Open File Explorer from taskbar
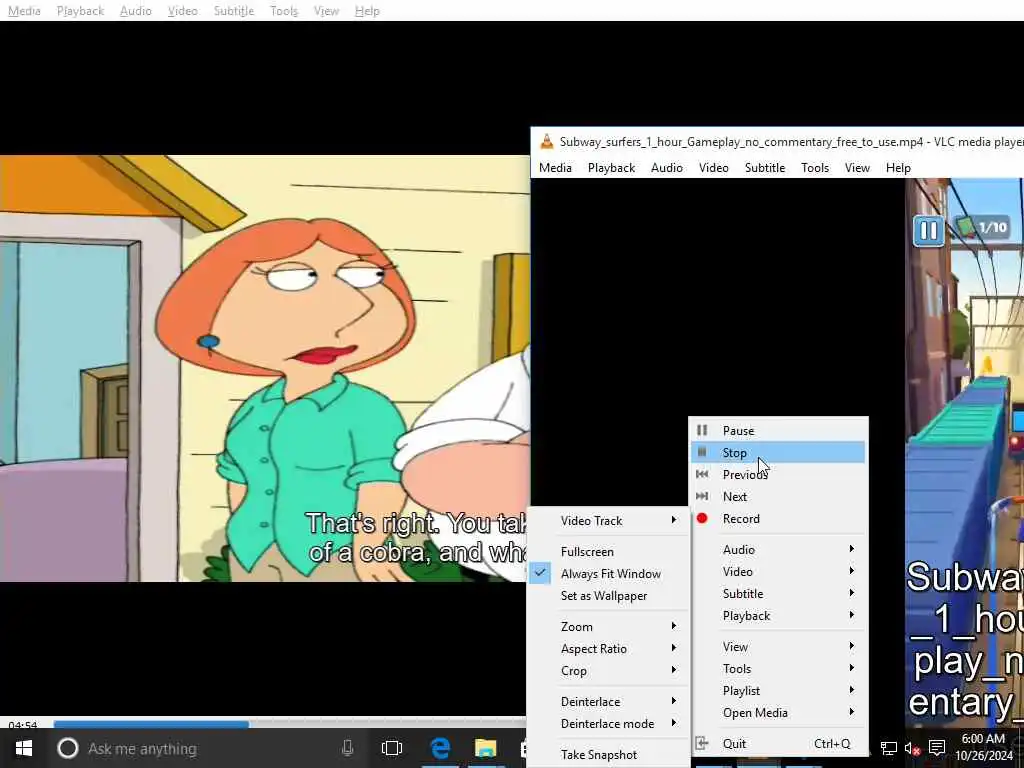The height and width of the screenshot is (768, 1024). [x=485, y=748]
